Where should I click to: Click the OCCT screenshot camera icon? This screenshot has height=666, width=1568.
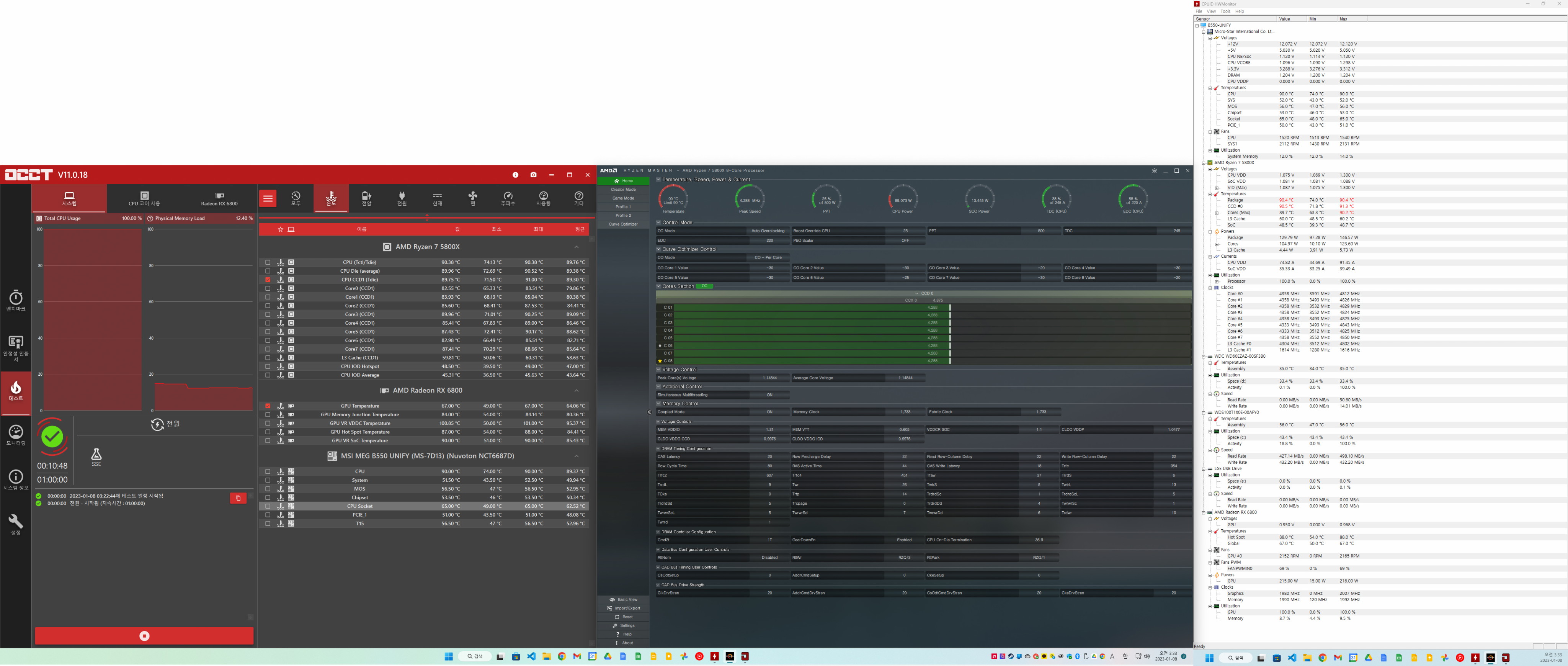(533, 175)
